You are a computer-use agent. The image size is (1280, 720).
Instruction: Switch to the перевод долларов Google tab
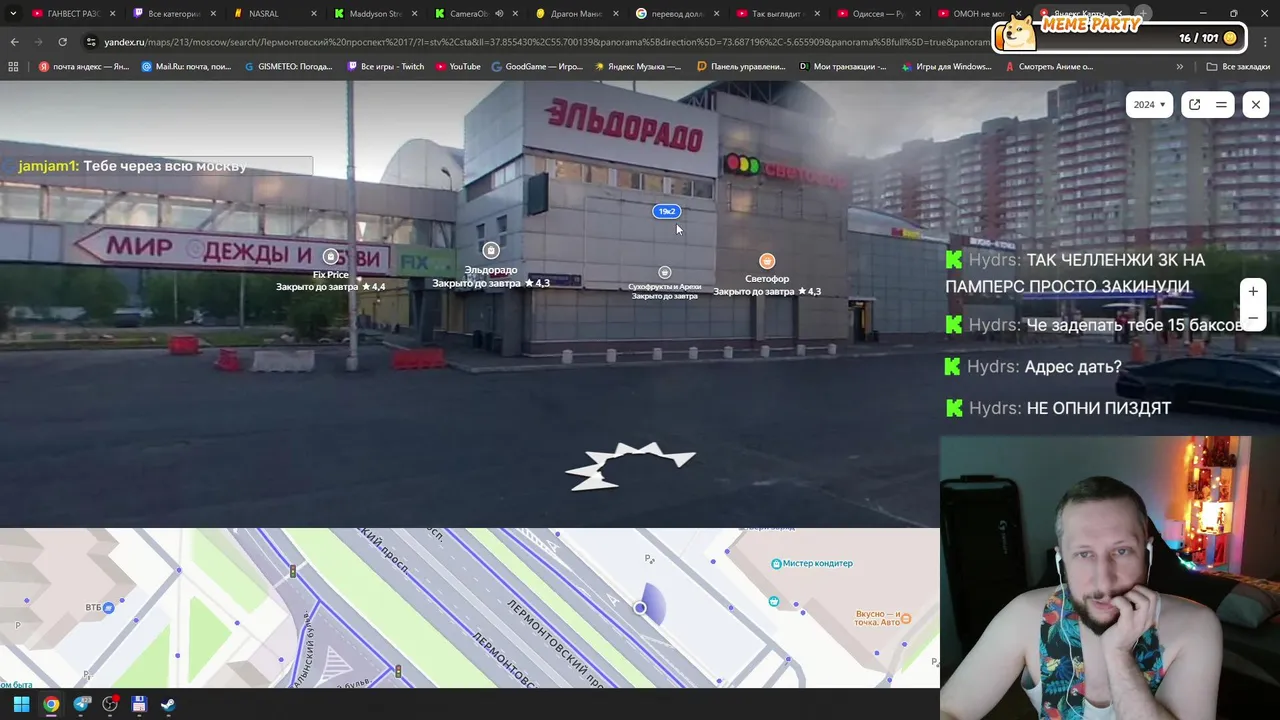(x=676, y=14)
